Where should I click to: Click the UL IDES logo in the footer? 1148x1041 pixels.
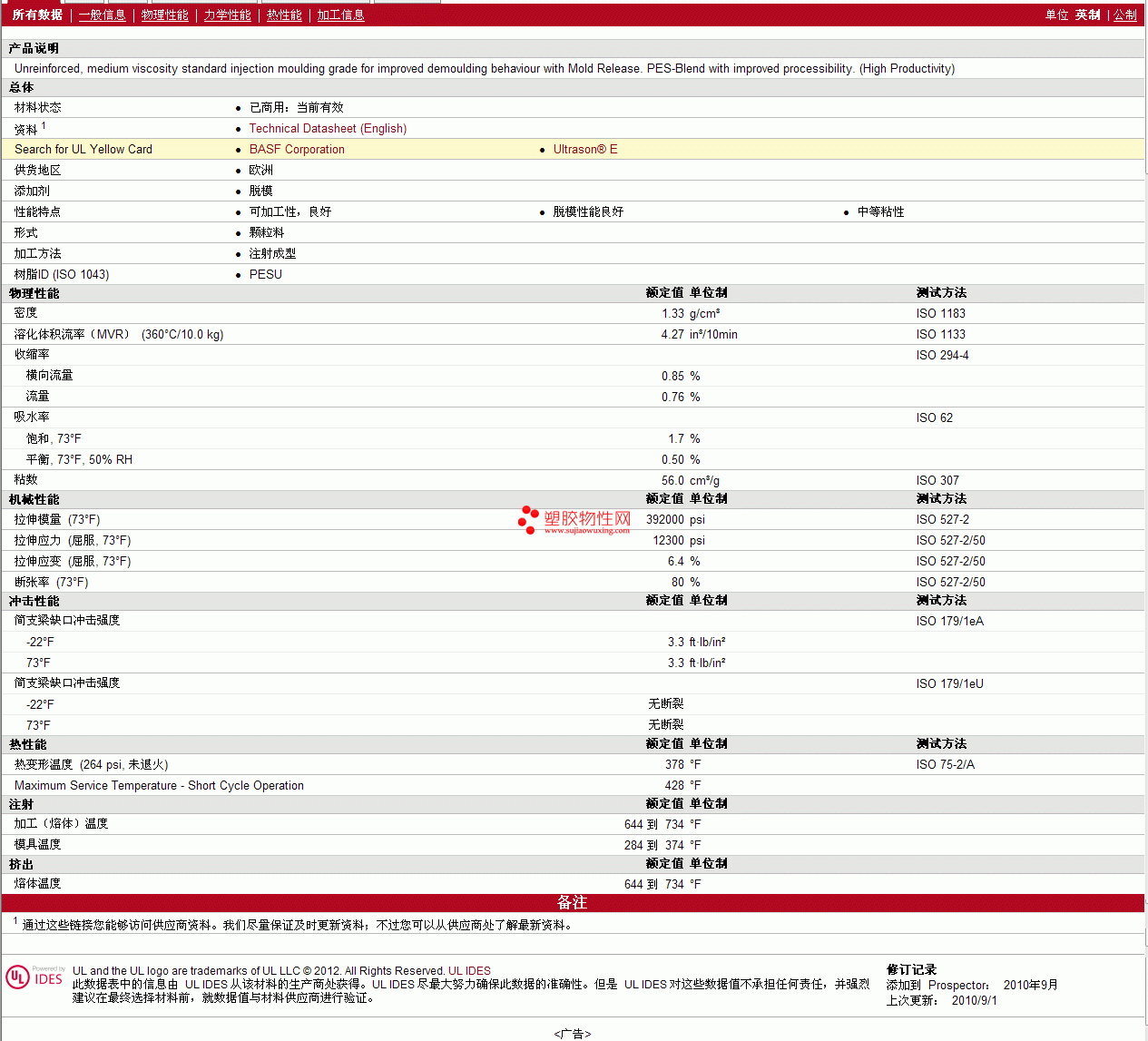[x=34, y=977]
